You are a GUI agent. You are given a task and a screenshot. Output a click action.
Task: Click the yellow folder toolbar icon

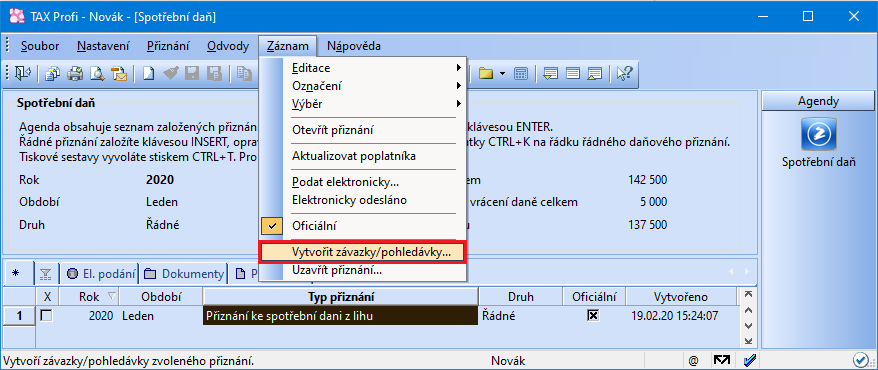[485, 73]
